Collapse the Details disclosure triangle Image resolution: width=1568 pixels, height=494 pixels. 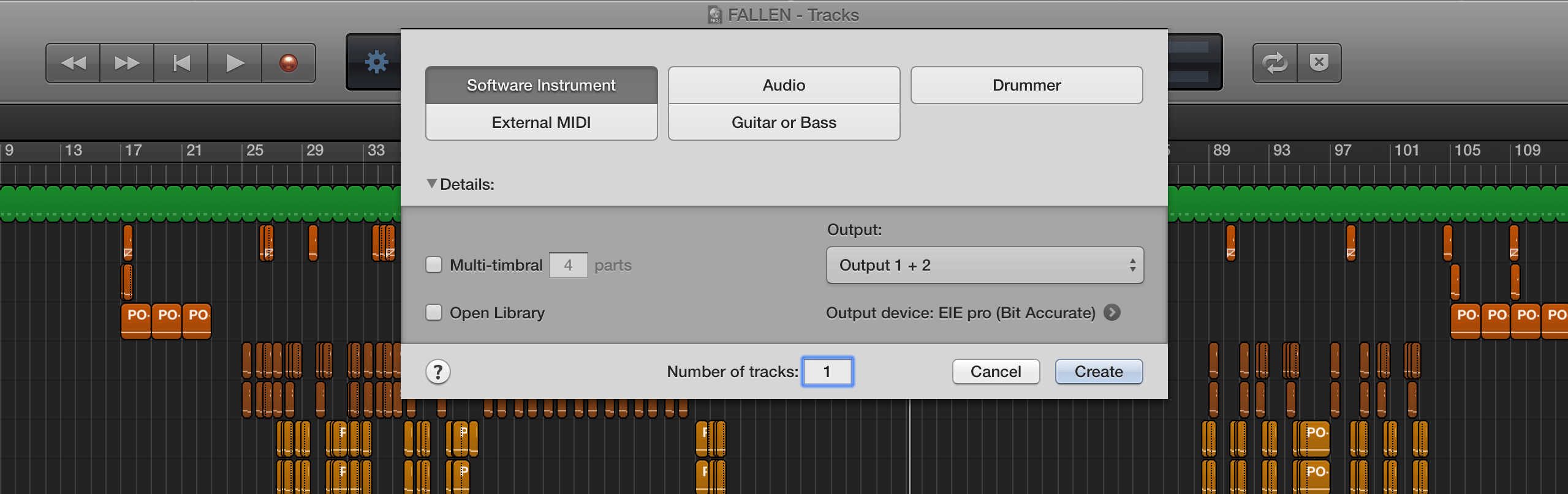[x=432, y=183]
